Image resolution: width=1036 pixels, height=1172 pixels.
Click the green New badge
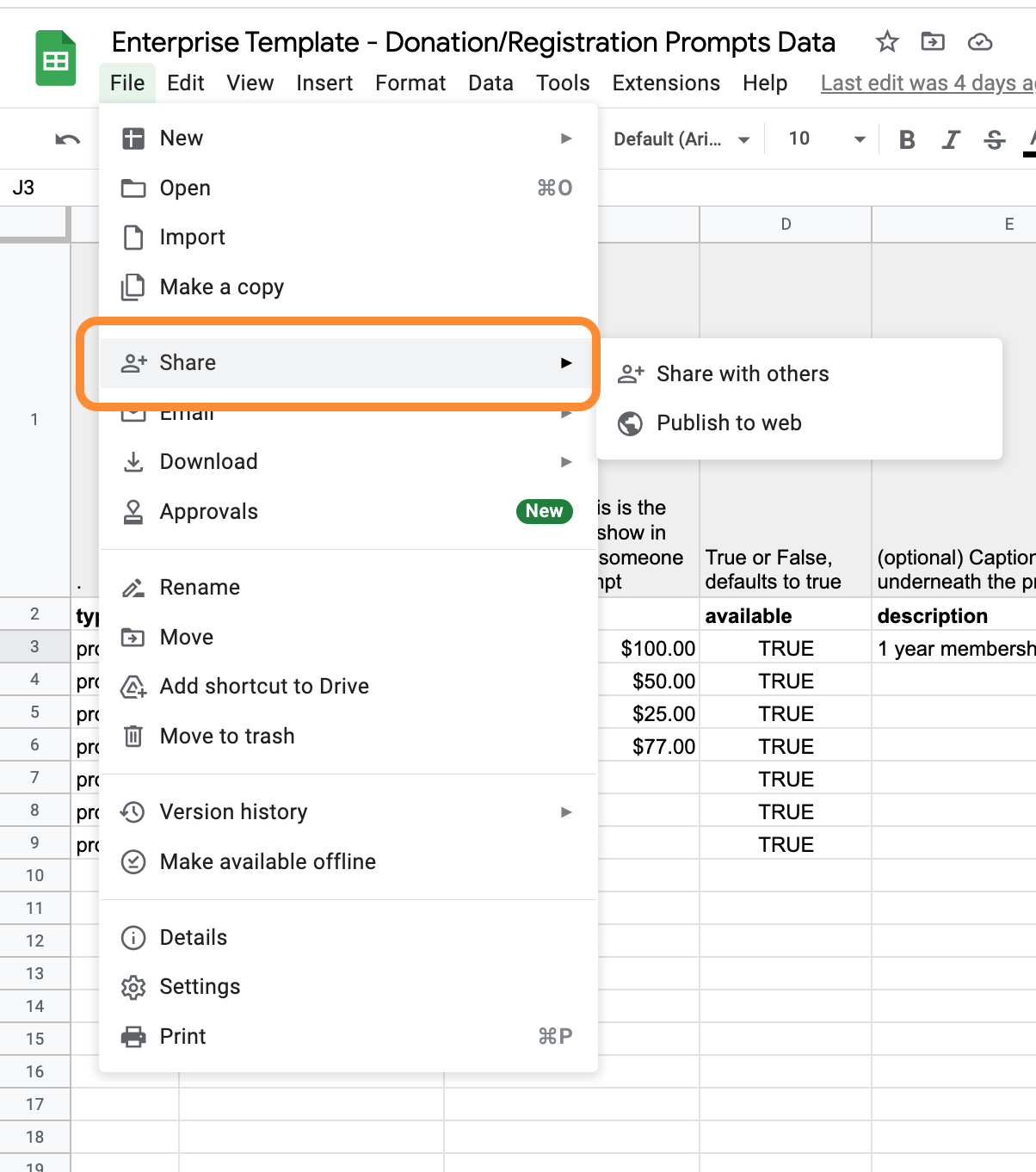(x=544, y=511)
